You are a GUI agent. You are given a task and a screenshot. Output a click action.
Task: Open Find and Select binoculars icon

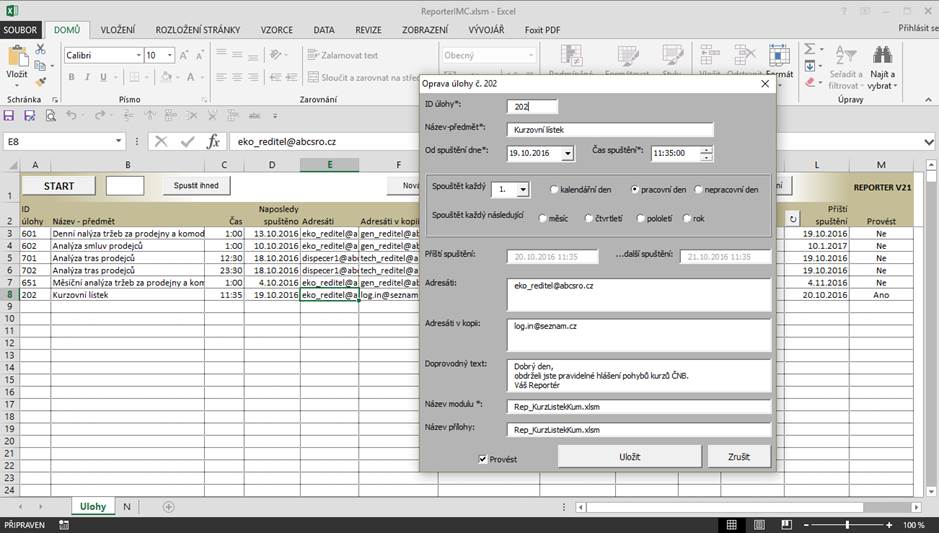coord(882,55)
